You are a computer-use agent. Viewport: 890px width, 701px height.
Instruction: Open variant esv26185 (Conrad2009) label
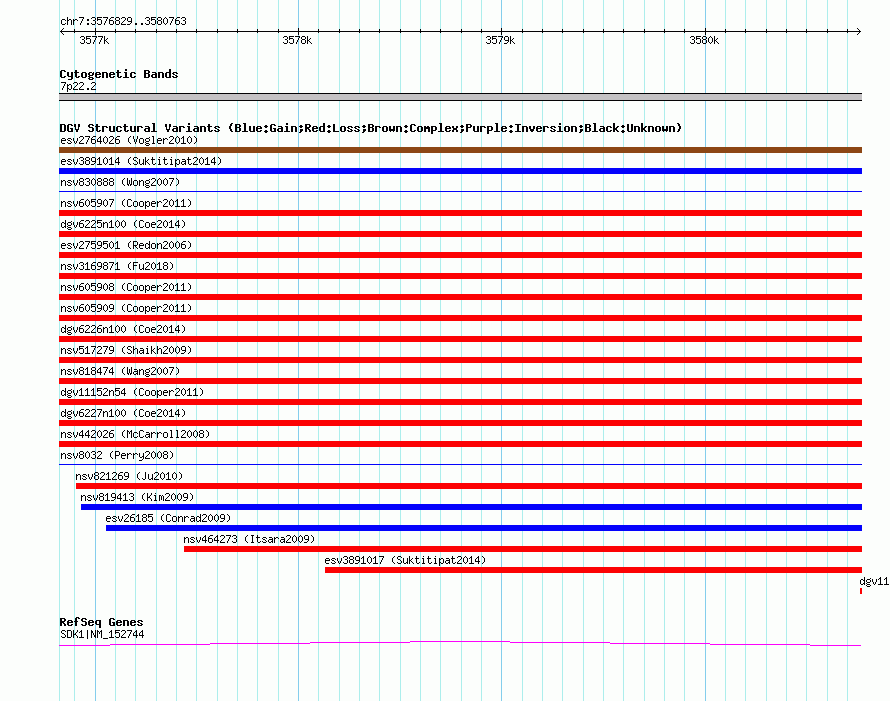pyautogui.click(x=168, y=518)
